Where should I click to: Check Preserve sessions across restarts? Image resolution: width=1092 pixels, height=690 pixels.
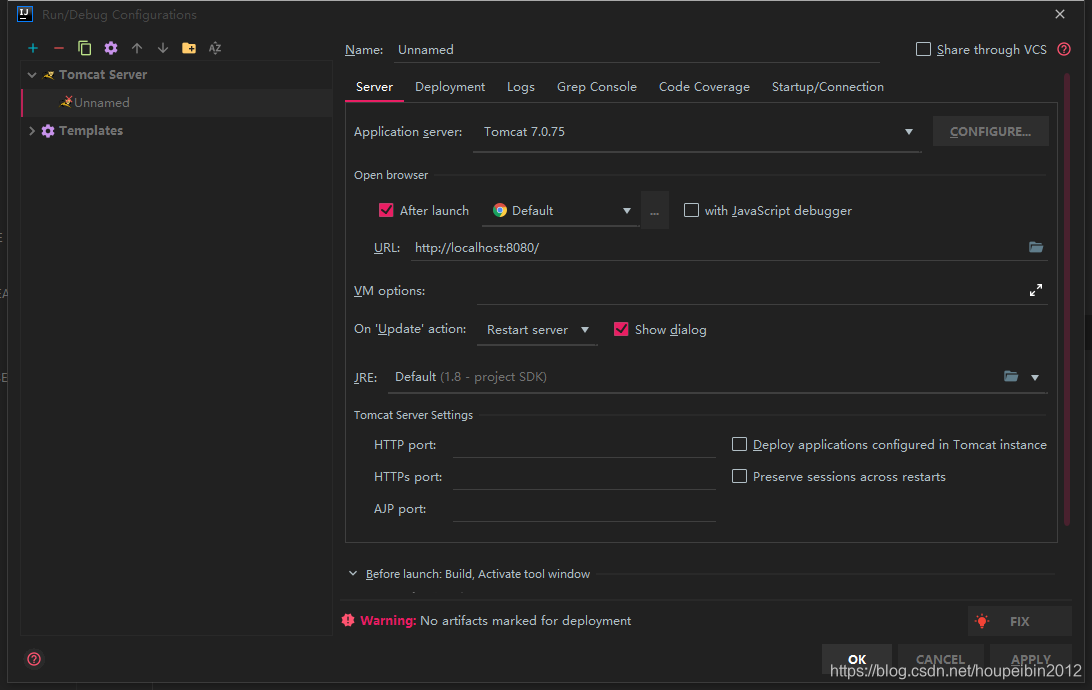tap(739, 476)
